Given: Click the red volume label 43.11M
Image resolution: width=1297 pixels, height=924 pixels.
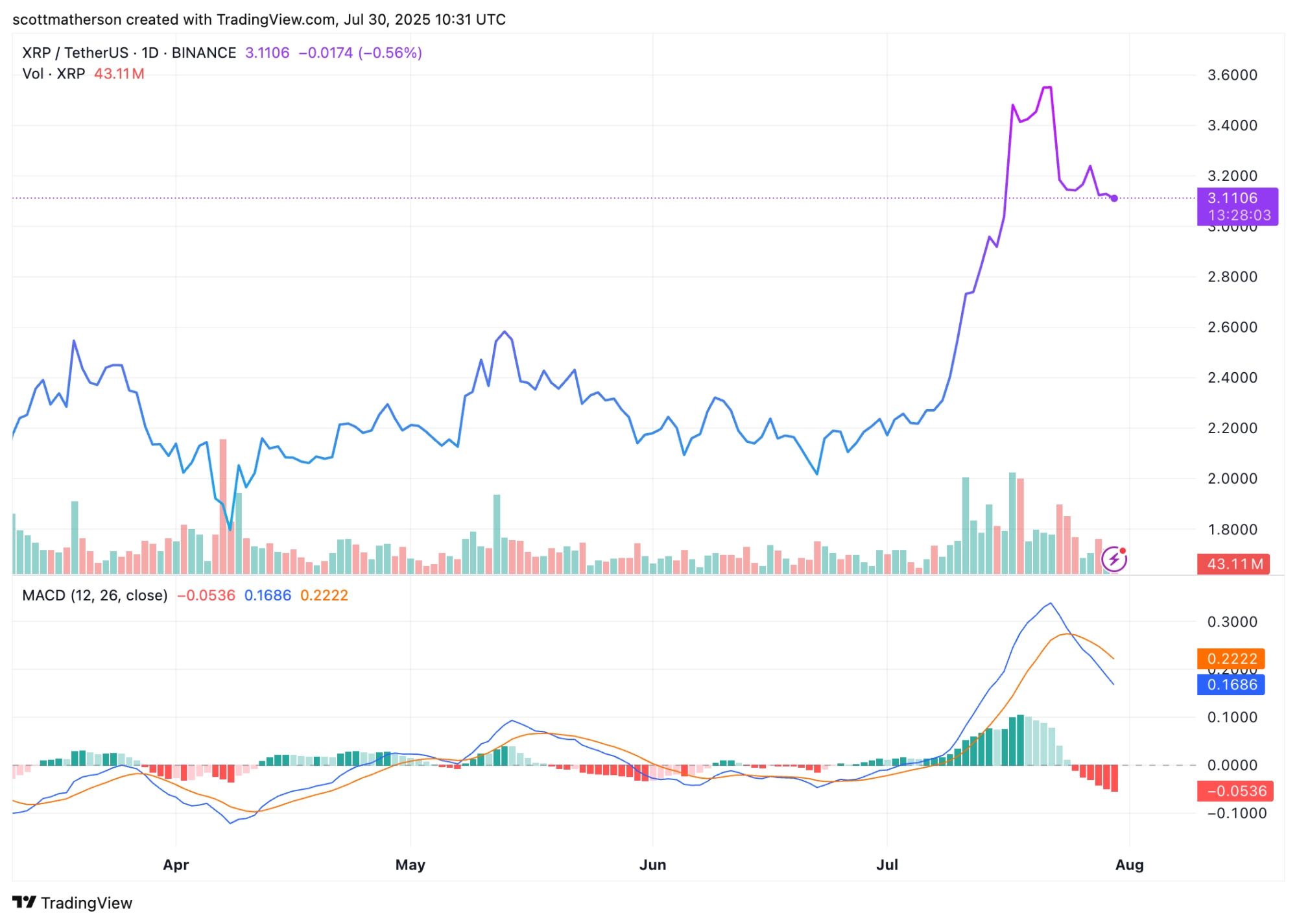Looking at the screenshot, I should [1233, 564].
